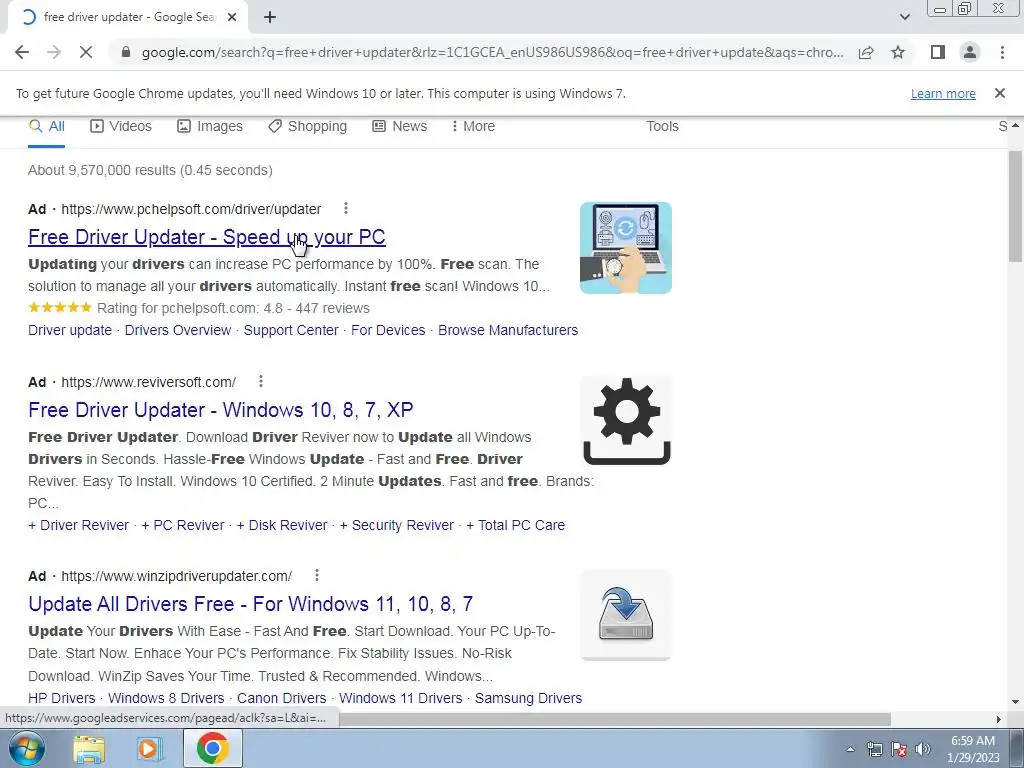Open the Windows Start menu

[x=27, y=748]
